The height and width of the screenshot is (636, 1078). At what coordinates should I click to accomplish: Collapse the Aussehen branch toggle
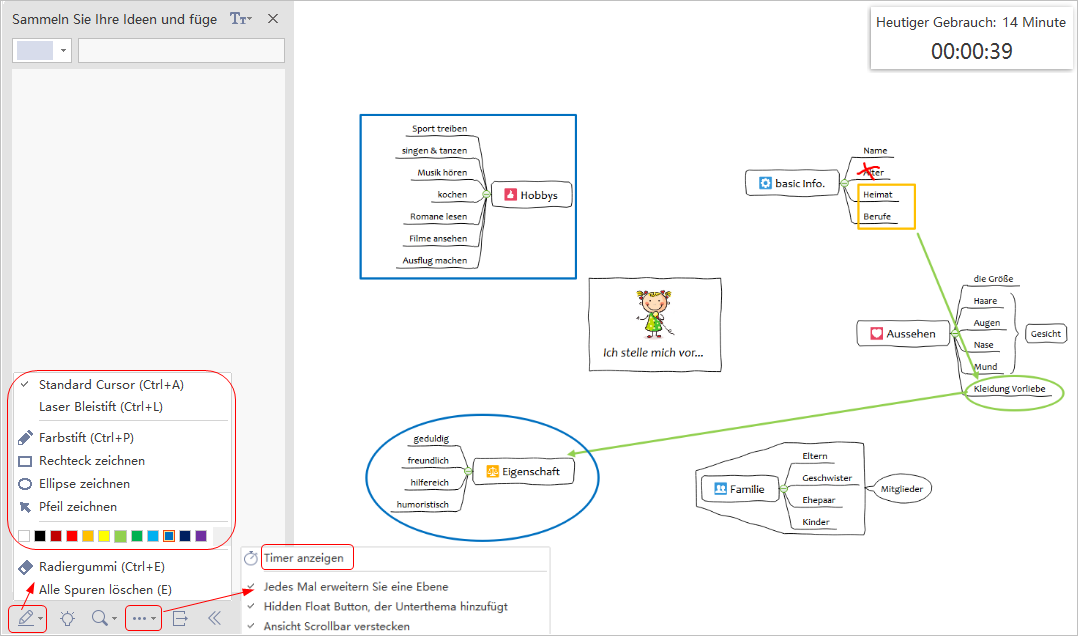pos(955,333)
